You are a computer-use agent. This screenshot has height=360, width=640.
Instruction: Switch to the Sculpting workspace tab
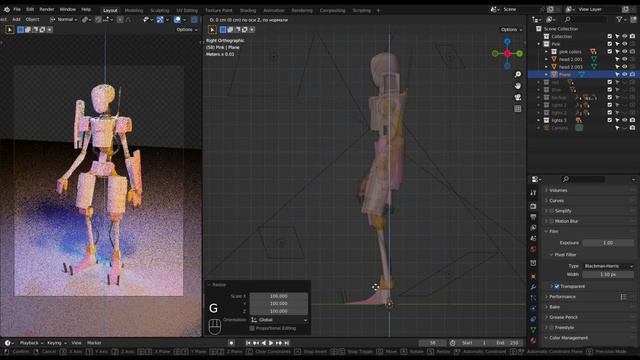point(160,10)
